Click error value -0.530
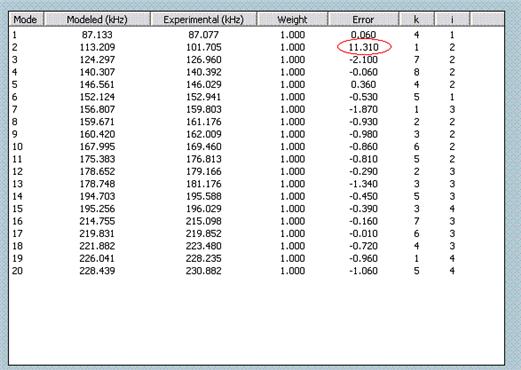The width and height of the screenshot is (521, 370). point(363,97)
